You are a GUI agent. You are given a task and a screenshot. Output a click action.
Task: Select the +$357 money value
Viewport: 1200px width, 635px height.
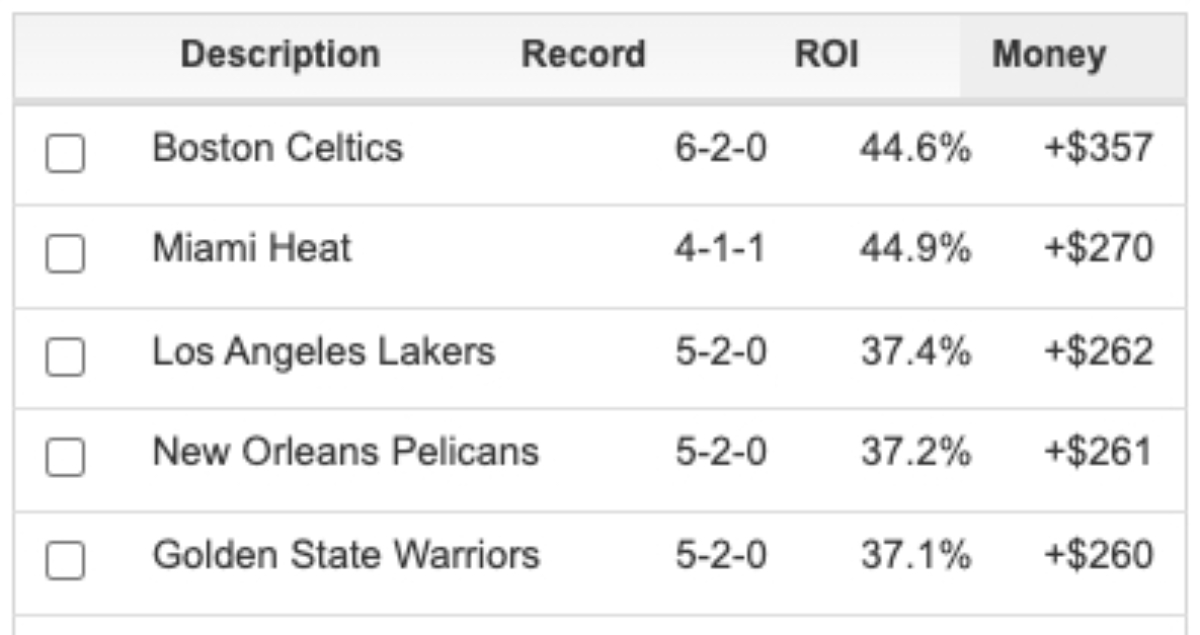click(1099, 149)
